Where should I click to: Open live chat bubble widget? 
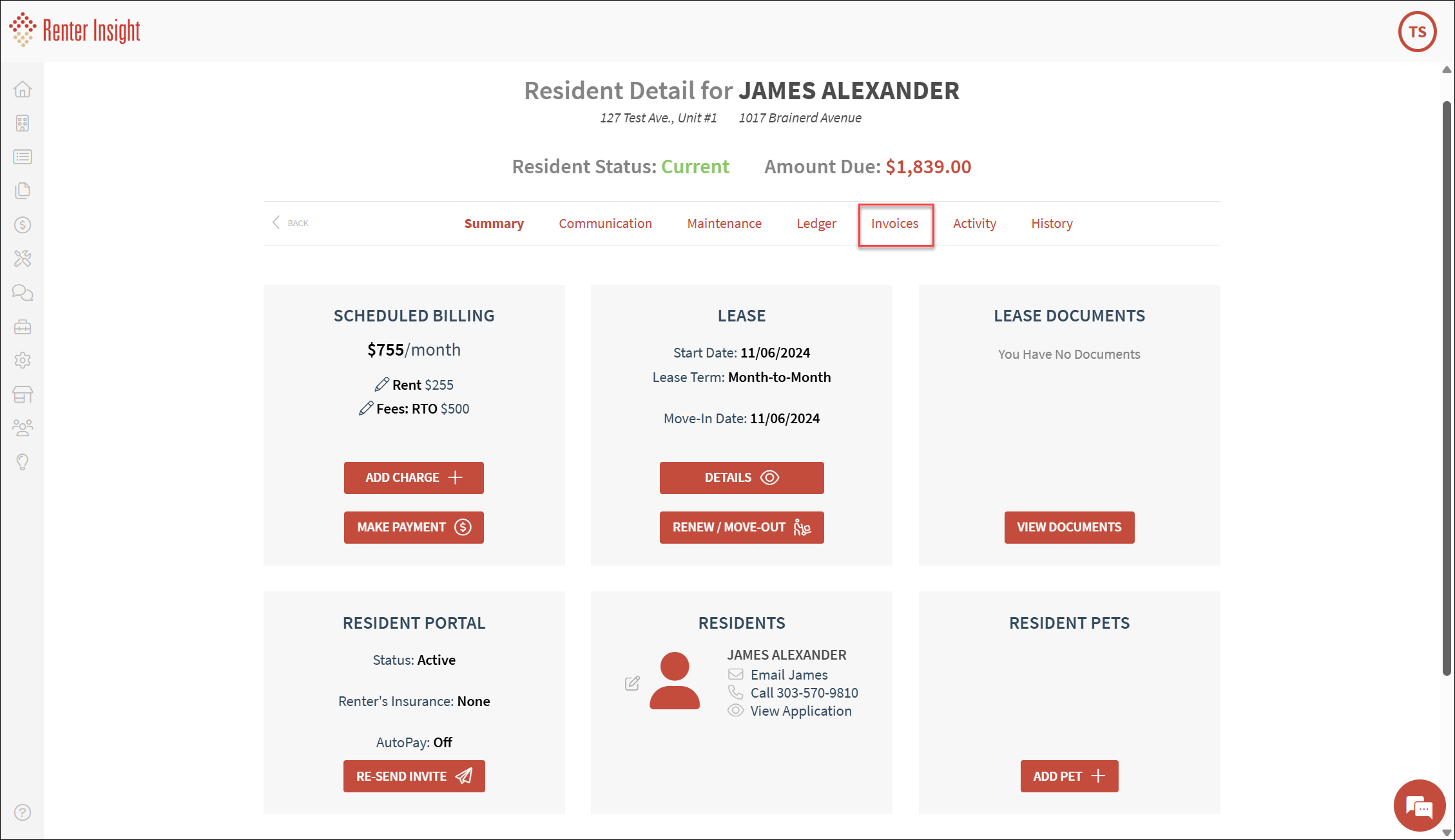click(x=1418, y=806)
